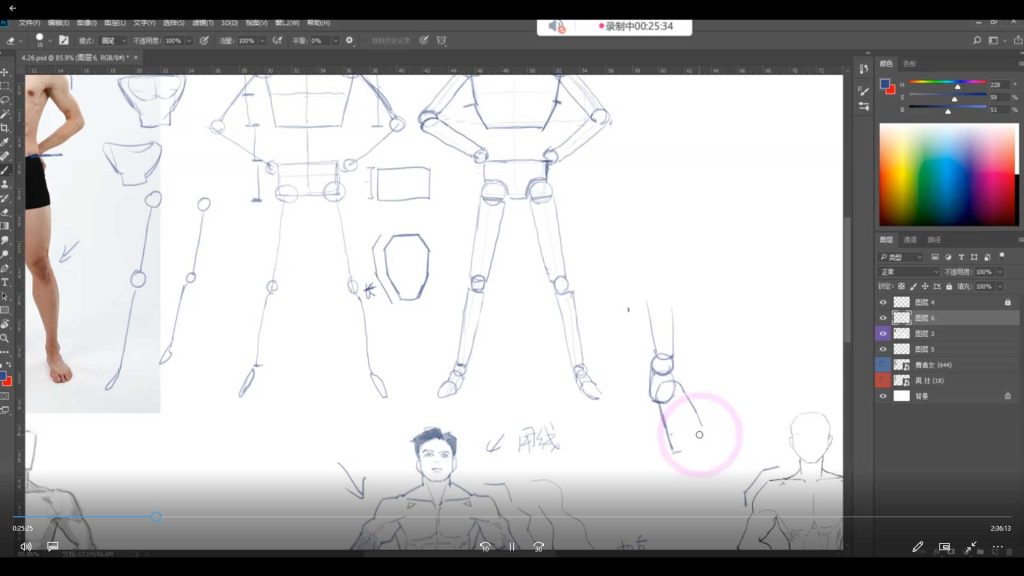Select the Type tool

5,283
